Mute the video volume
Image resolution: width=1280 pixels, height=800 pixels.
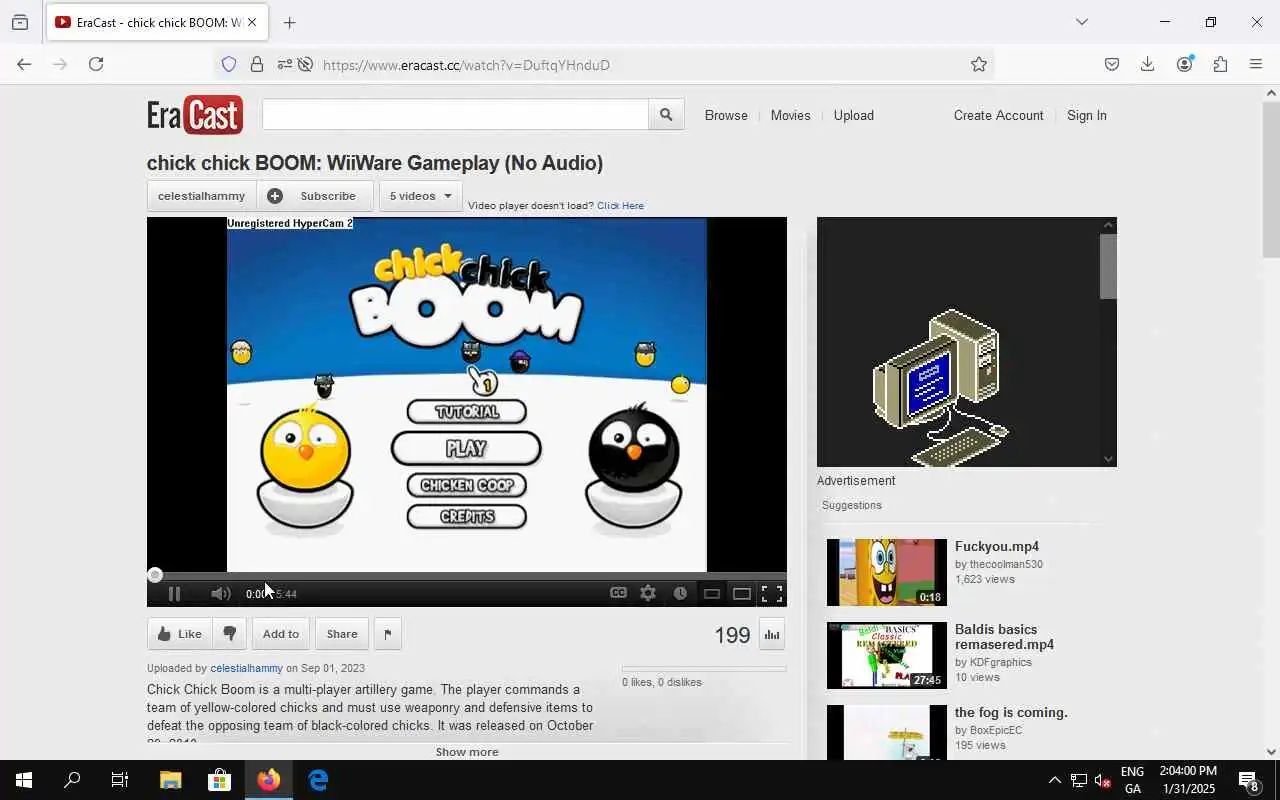pyautogui.click(x=221, y=593)
